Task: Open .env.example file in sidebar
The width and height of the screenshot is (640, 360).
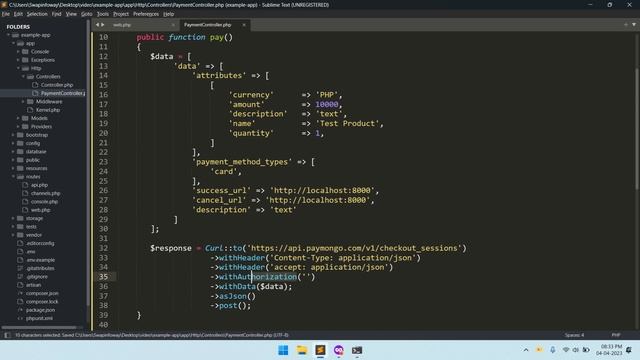Action: tap(40, 260)
